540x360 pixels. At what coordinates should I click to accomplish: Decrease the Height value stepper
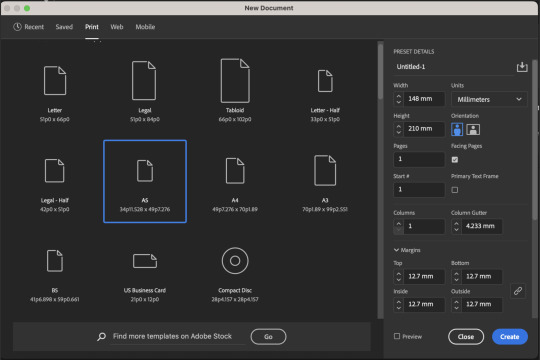398,132
